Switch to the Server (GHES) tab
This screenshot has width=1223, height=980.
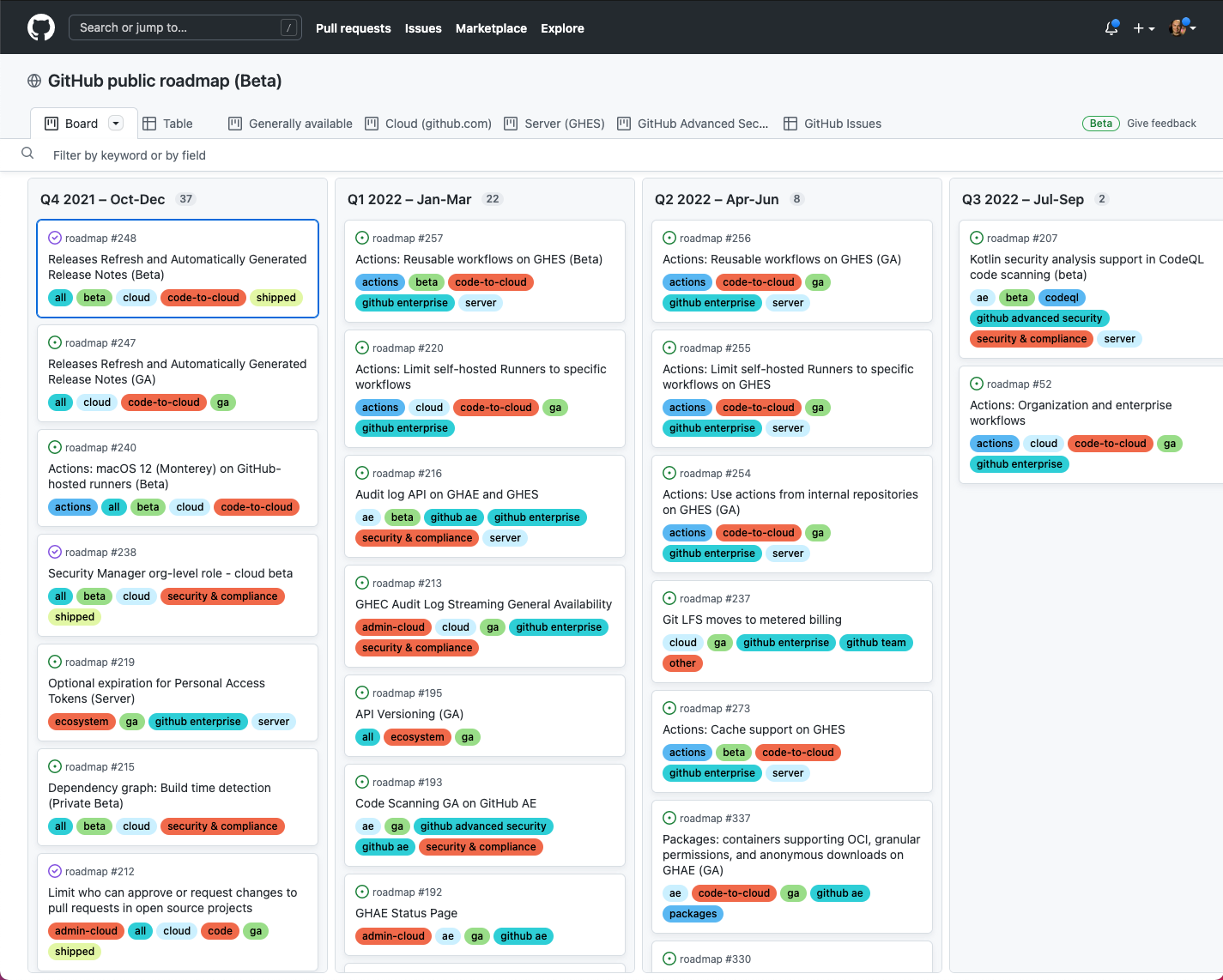pyautogui.click(x=554, y=124)
